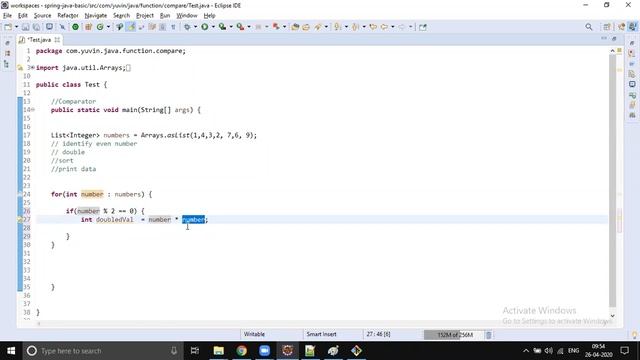
Task: Open File Explorer from the taskbar
Action: pos(219,351)
